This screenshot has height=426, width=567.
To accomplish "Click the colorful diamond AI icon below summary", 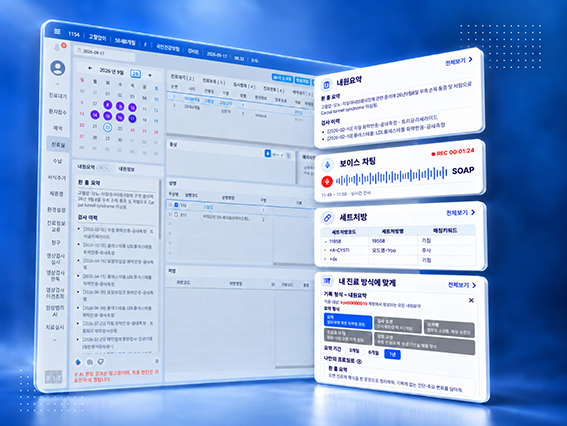I will coord(78,362).
